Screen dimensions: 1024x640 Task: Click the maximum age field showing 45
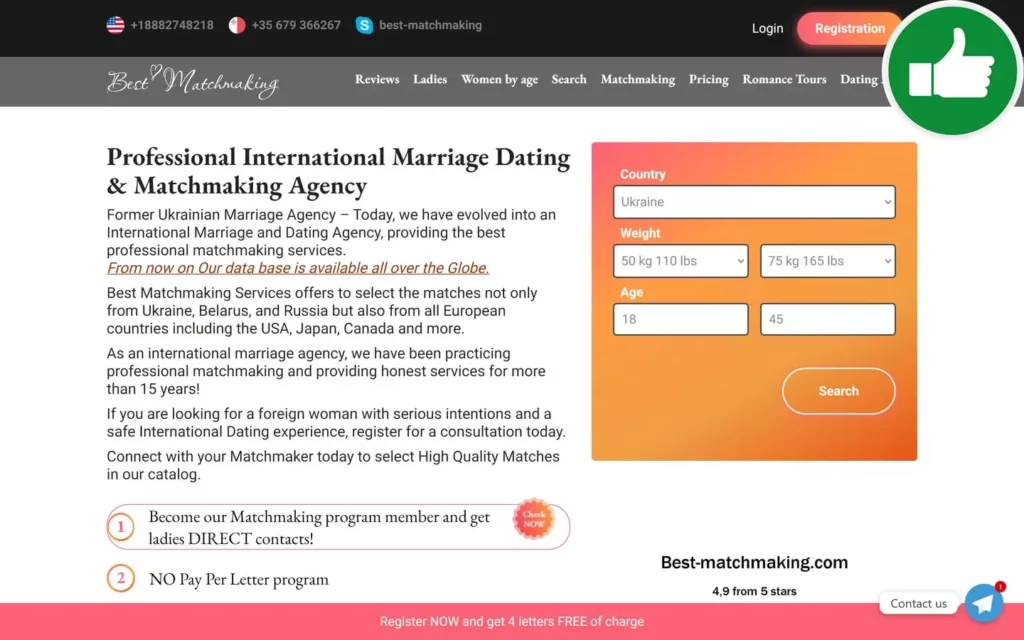point(827,319)
